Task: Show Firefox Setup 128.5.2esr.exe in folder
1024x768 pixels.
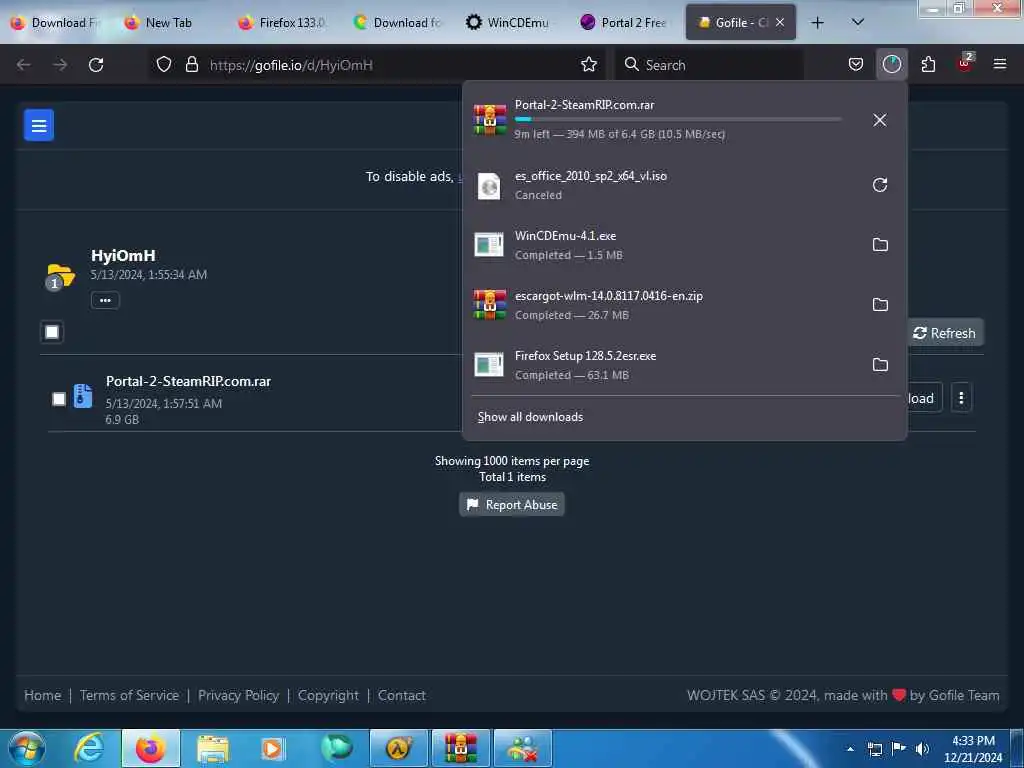Action: [880, 364]
